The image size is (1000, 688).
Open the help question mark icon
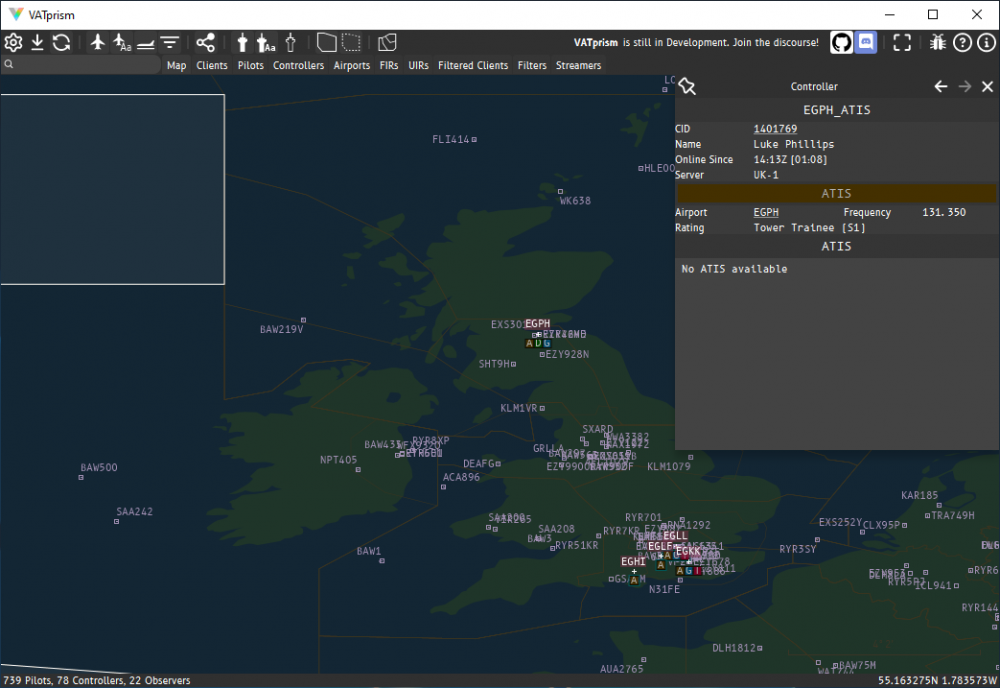(962, 42)
